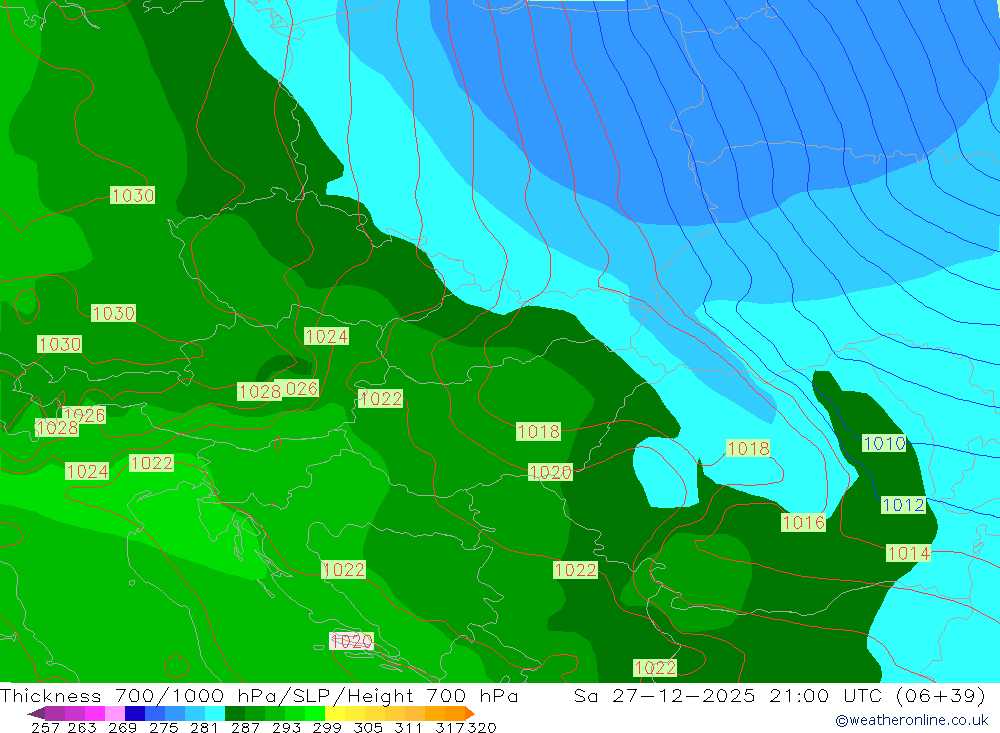The width and height of the screenshot is (1000, 733).
Task: Click the legend value 305
Action: 367,727
